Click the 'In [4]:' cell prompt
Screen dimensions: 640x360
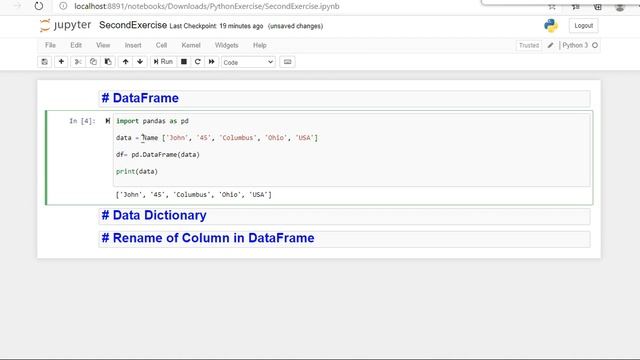point(82,121)
